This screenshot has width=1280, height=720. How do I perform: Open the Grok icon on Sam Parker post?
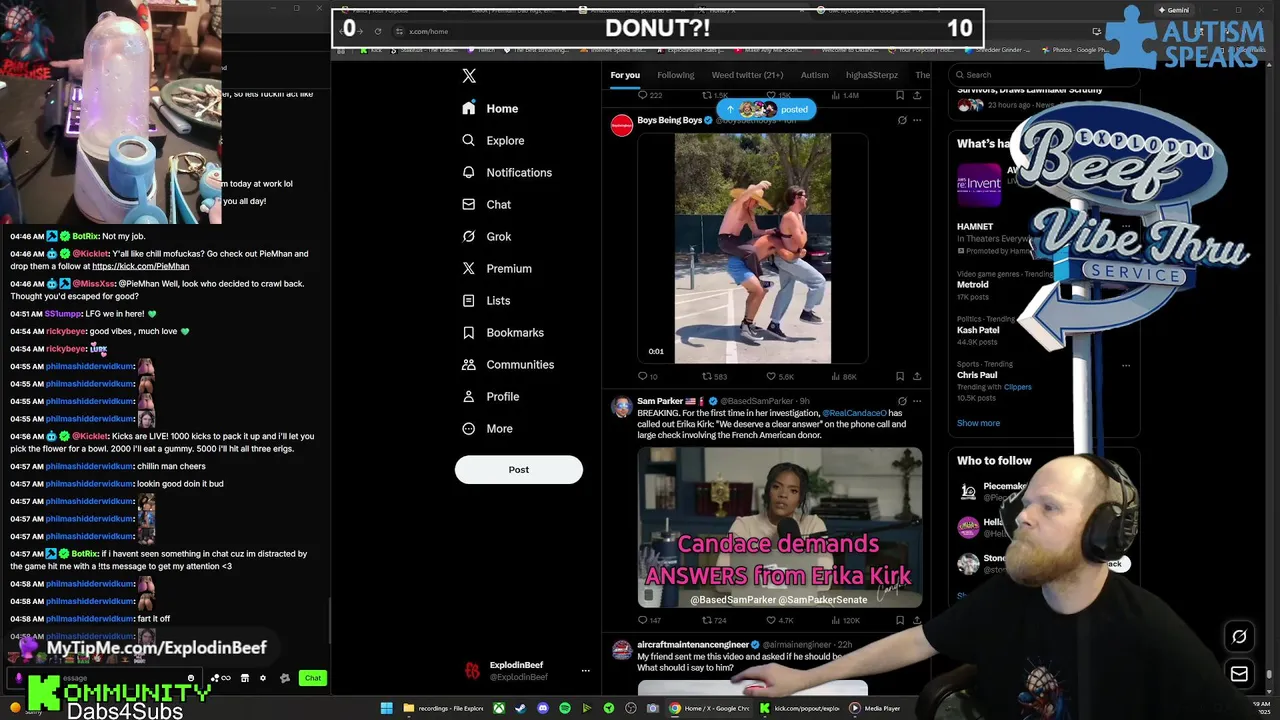(902, 401)
